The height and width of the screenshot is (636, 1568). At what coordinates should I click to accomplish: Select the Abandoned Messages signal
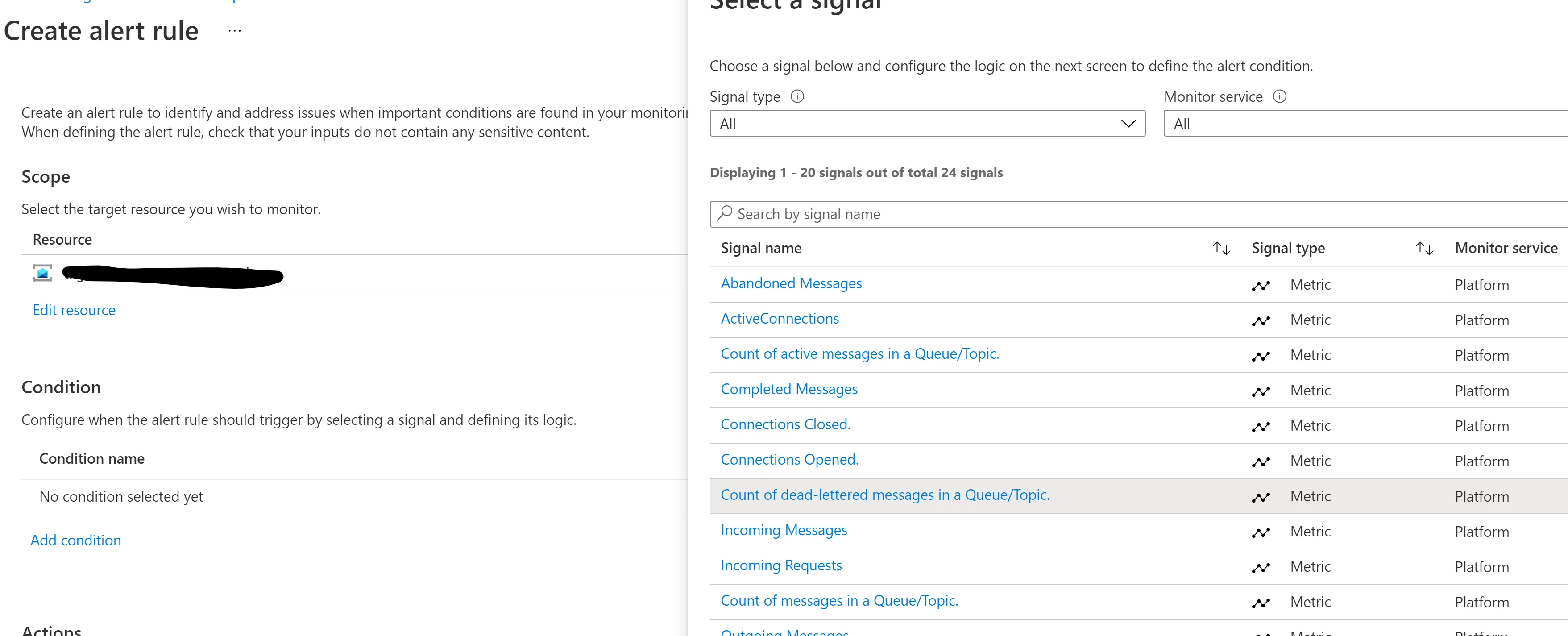(x=791, y=283)
